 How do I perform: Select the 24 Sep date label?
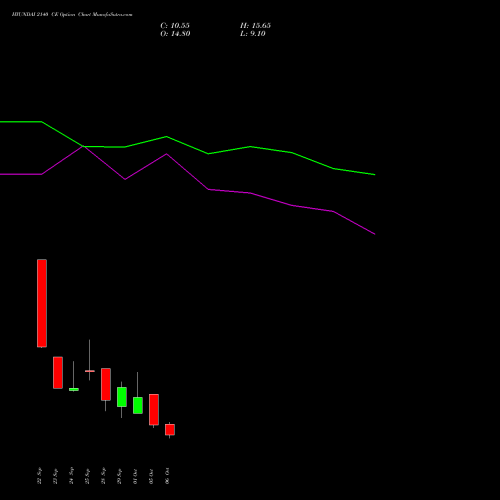71,475
